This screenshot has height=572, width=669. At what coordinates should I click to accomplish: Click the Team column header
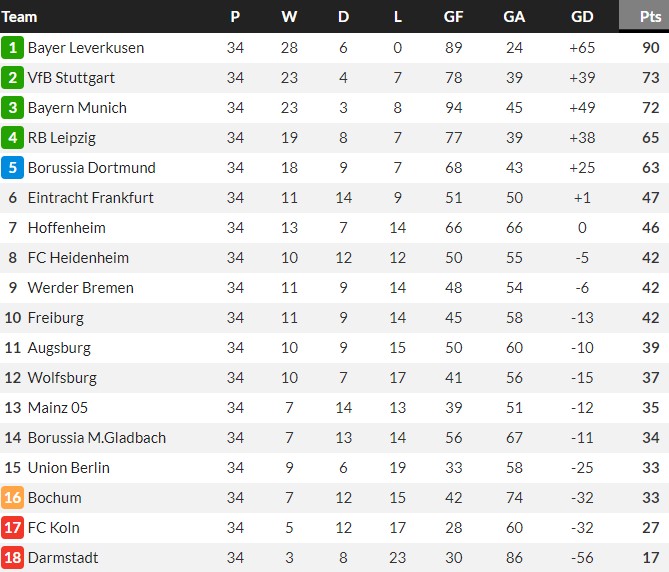coord(20,16)
